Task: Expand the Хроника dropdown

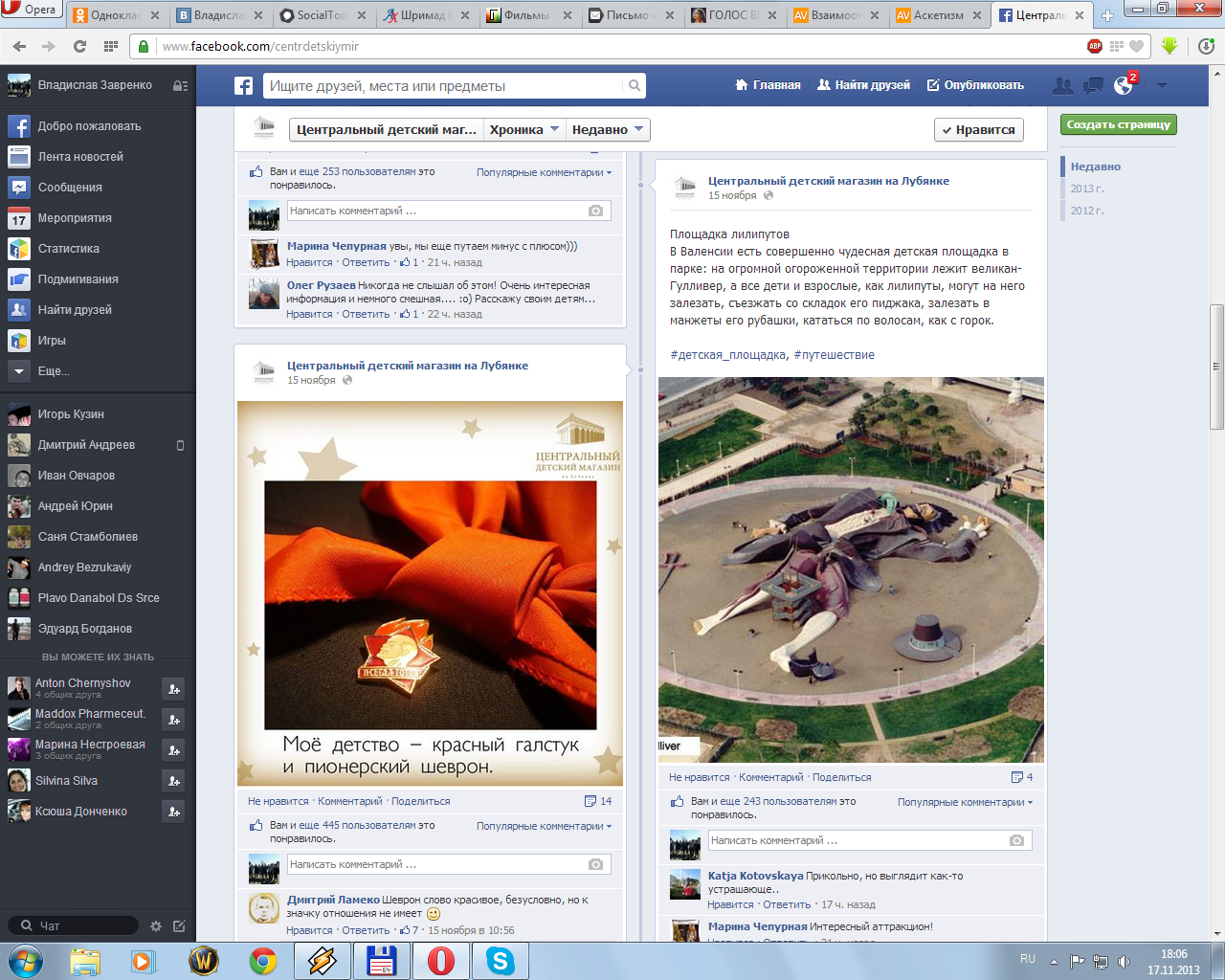Action: coord(524,129)
